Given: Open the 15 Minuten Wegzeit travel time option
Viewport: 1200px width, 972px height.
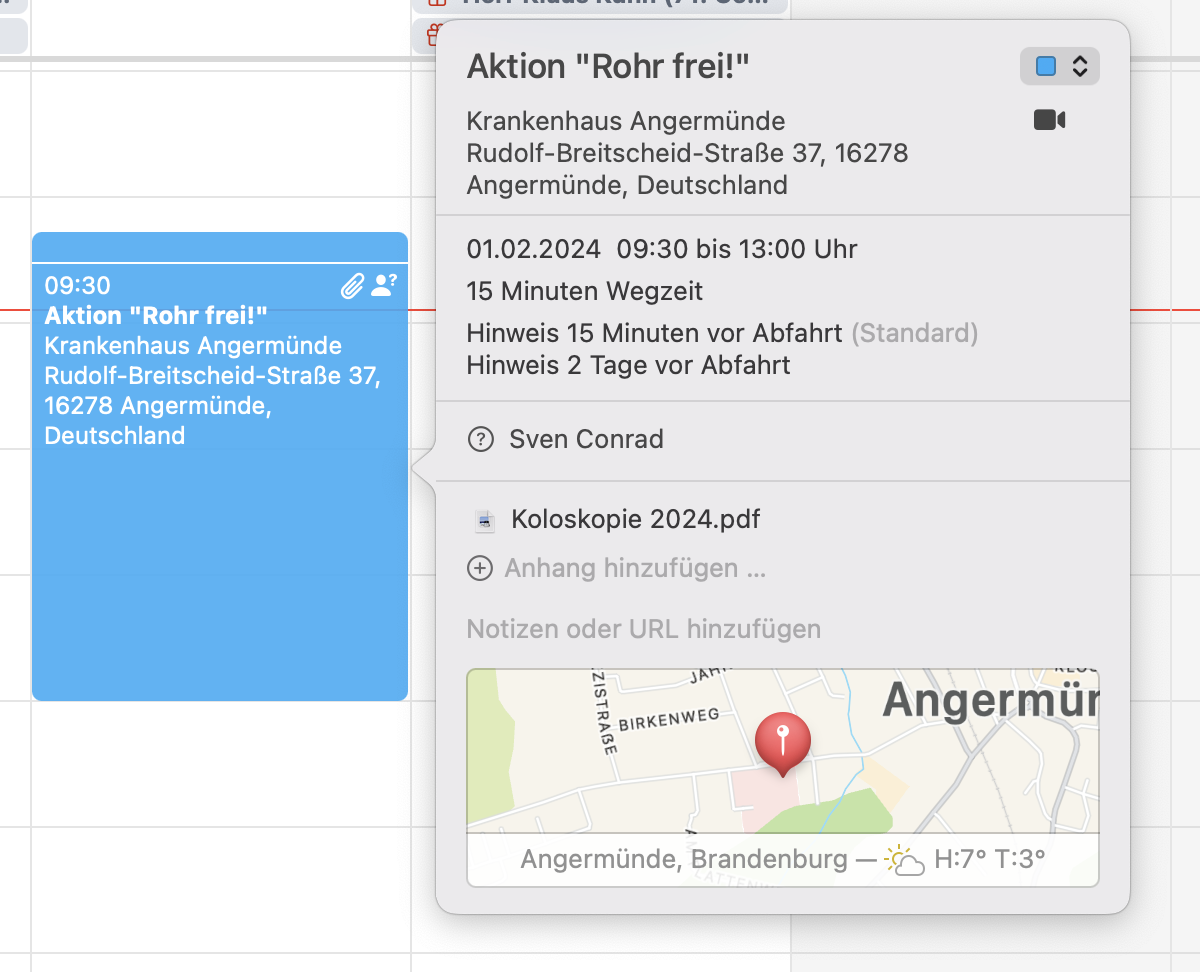Looking at the screenshot, I should [x=585, y=292].
